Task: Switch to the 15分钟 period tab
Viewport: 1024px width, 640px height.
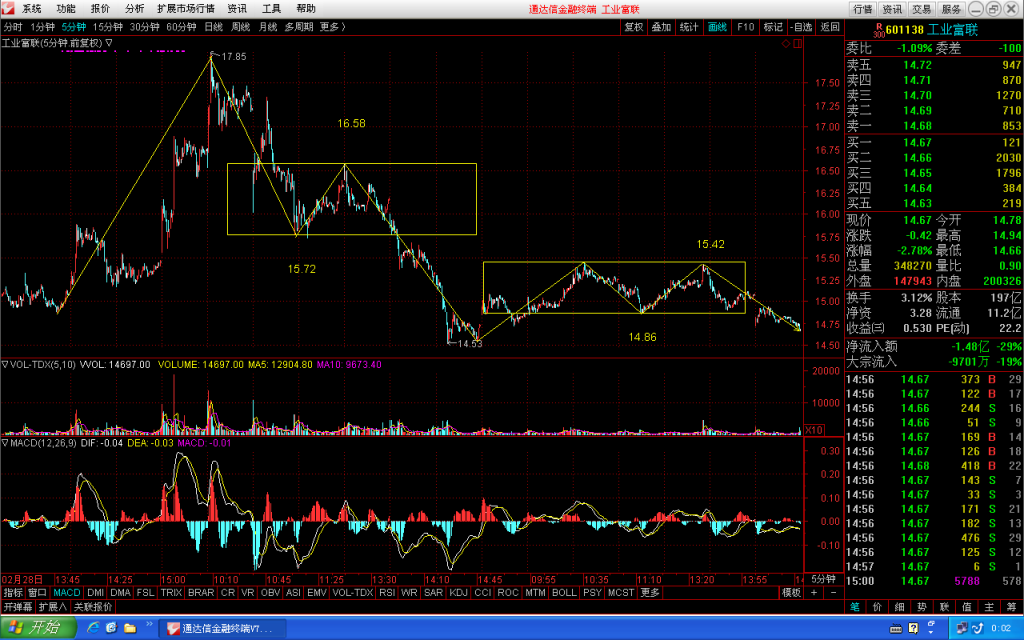Action: coord(108,27)
